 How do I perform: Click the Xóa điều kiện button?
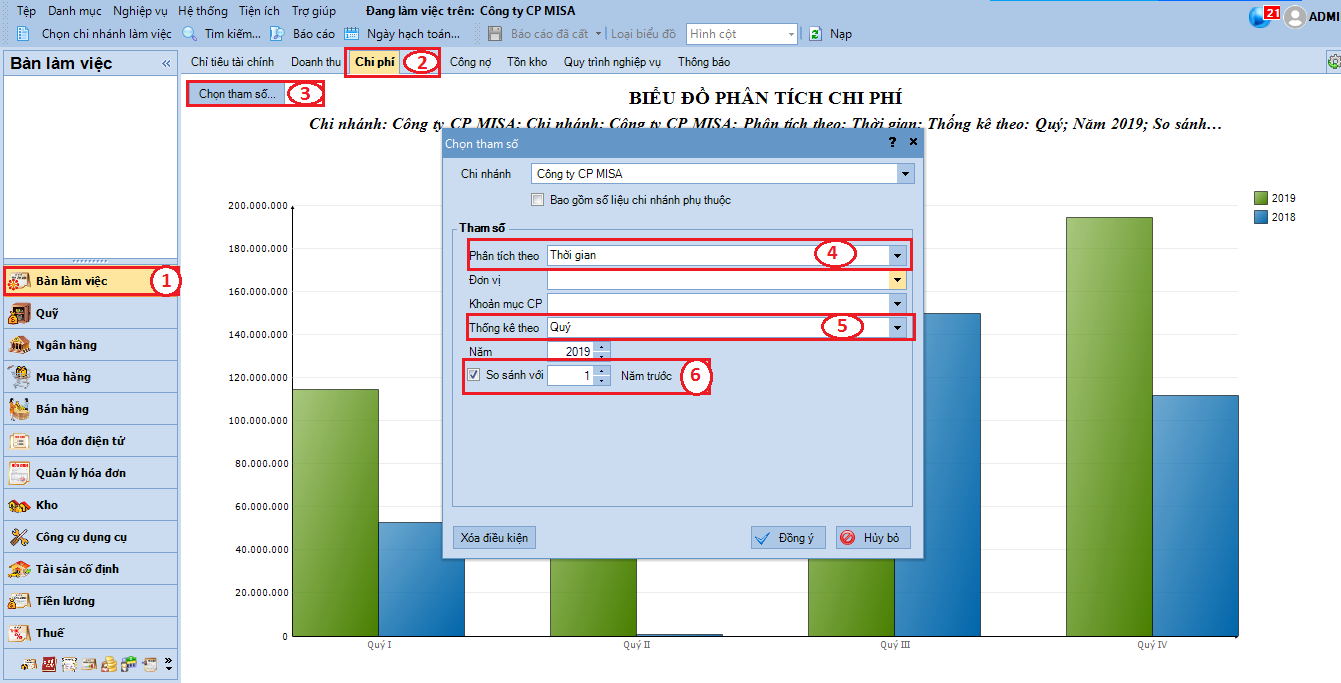494,538
